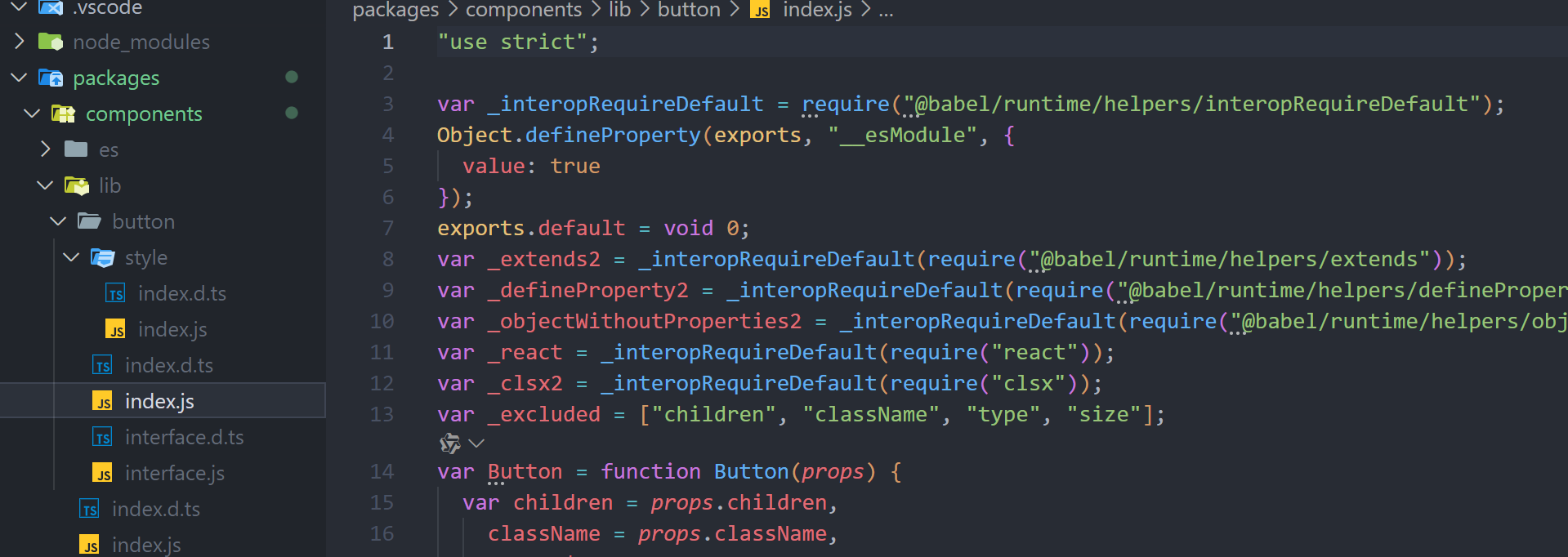Screen dimensions: 1568x557
Task: Click the components folder icon
Action: (x=64, y=114)
